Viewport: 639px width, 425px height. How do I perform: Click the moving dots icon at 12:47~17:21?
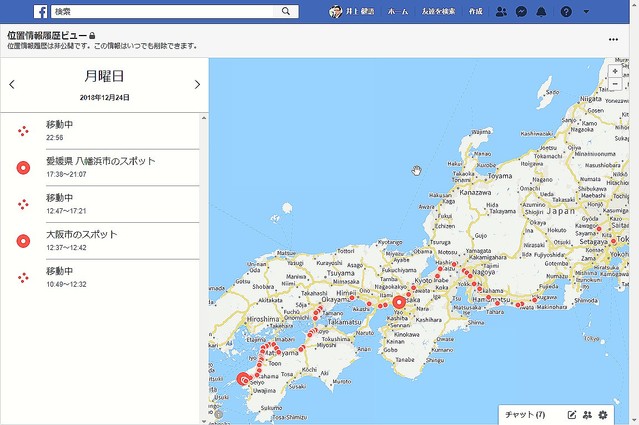coord(23,204)
